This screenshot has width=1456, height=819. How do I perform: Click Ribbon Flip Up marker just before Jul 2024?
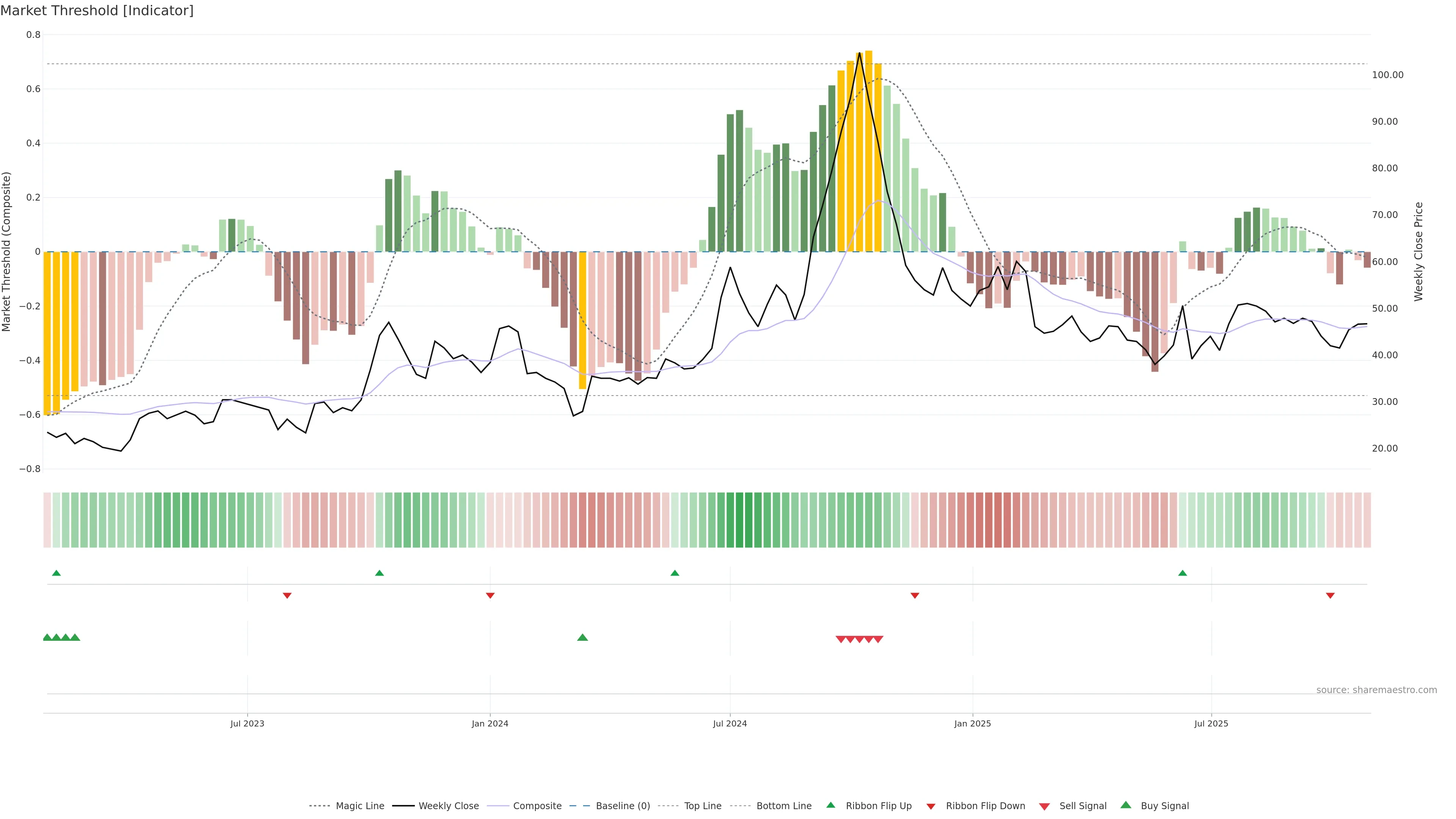point(674,573)
